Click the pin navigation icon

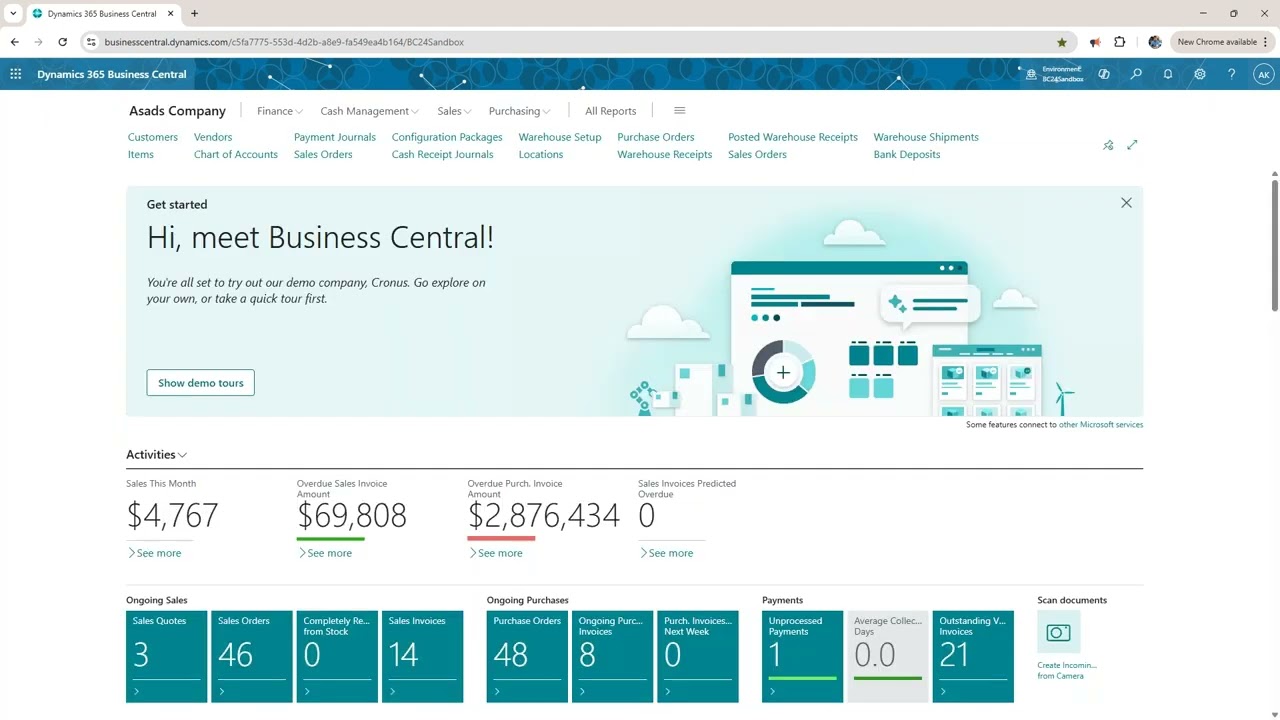coord(1108,145)
